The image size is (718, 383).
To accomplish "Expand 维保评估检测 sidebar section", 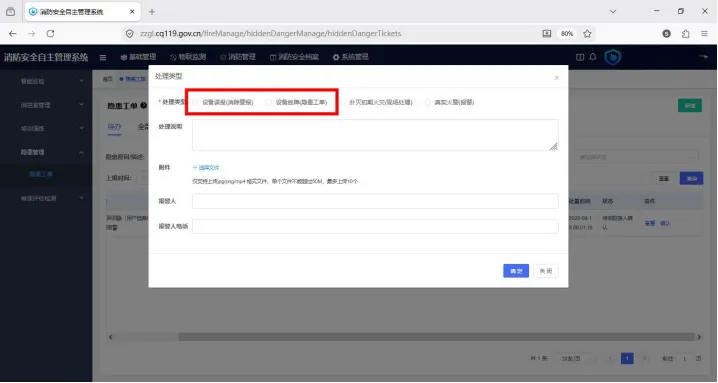I will (x=46, y=198).
